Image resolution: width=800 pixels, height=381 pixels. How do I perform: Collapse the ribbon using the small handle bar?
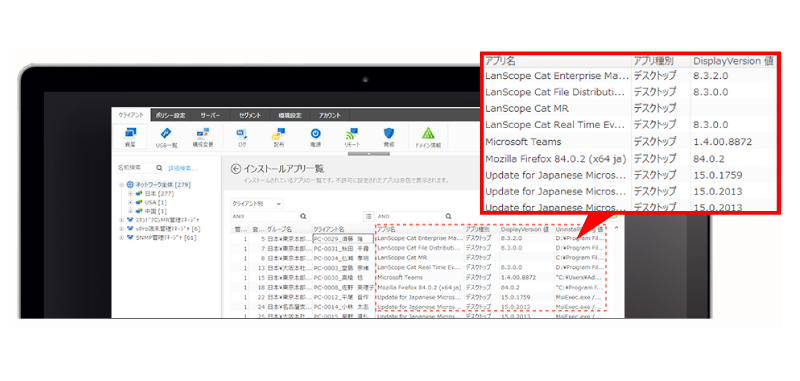[x=368, y=154]
